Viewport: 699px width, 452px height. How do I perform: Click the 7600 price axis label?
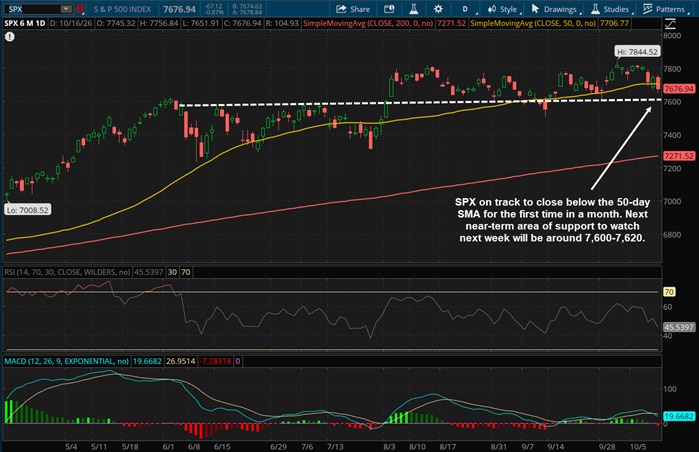point(672,102)
